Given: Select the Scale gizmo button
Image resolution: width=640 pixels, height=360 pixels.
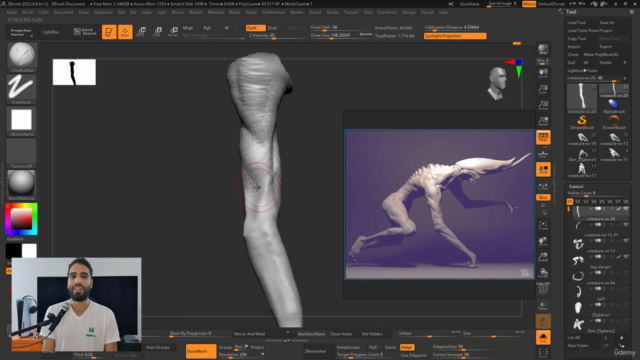Looking at the screenshot, I should tap(157, 32).
